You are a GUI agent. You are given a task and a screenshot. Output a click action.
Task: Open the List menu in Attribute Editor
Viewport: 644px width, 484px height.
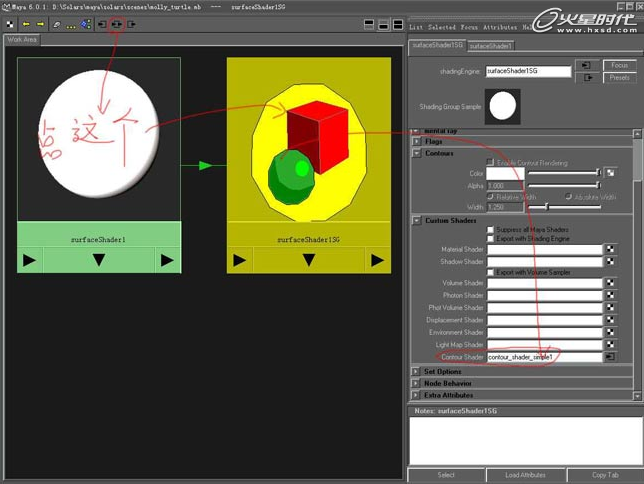coord(416,27)
